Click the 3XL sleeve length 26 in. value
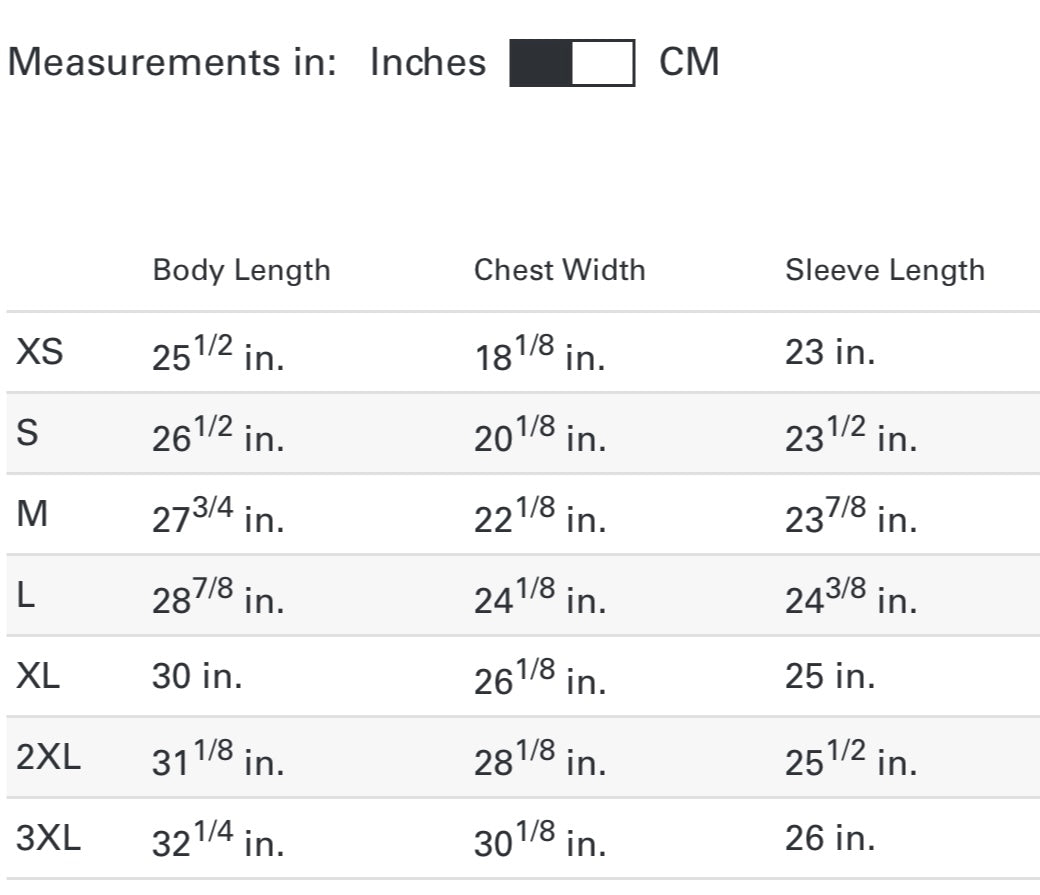The width and height of the screenshot is (1040, 895). 830,839
